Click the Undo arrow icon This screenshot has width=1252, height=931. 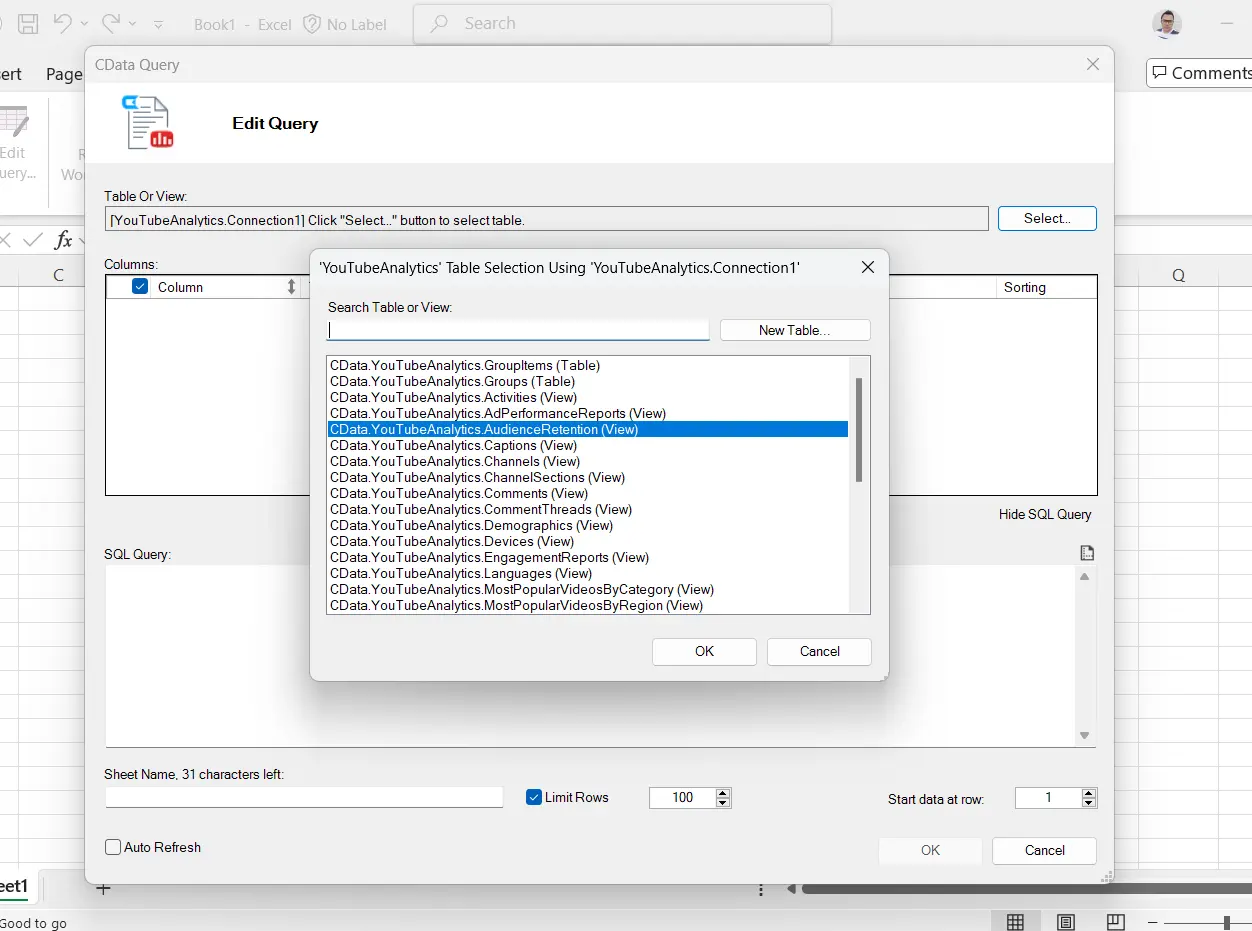pyautogui.click(x=62, y=24)
